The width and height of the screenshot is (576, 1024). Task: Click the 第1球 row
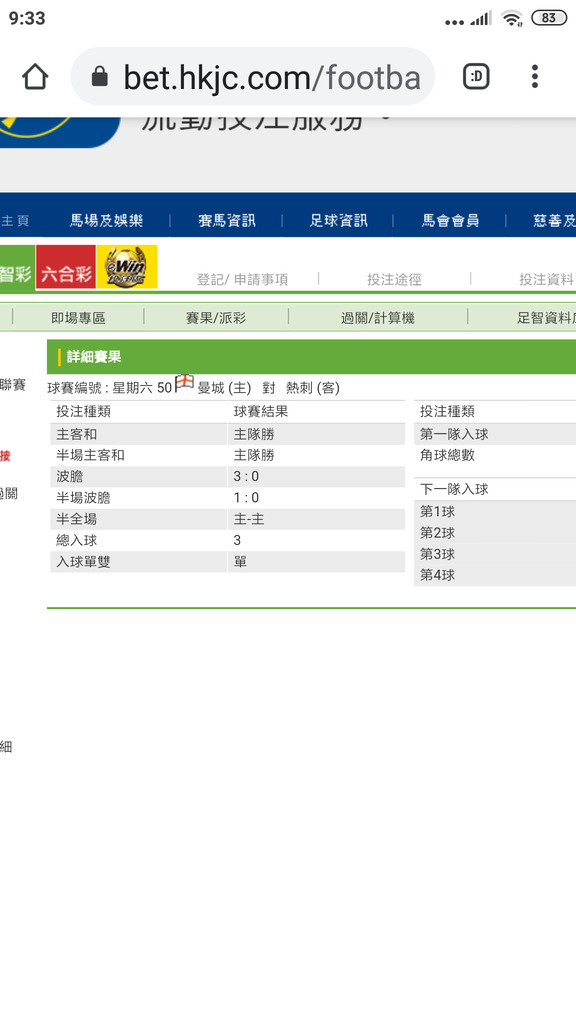[x=495, y=511]
